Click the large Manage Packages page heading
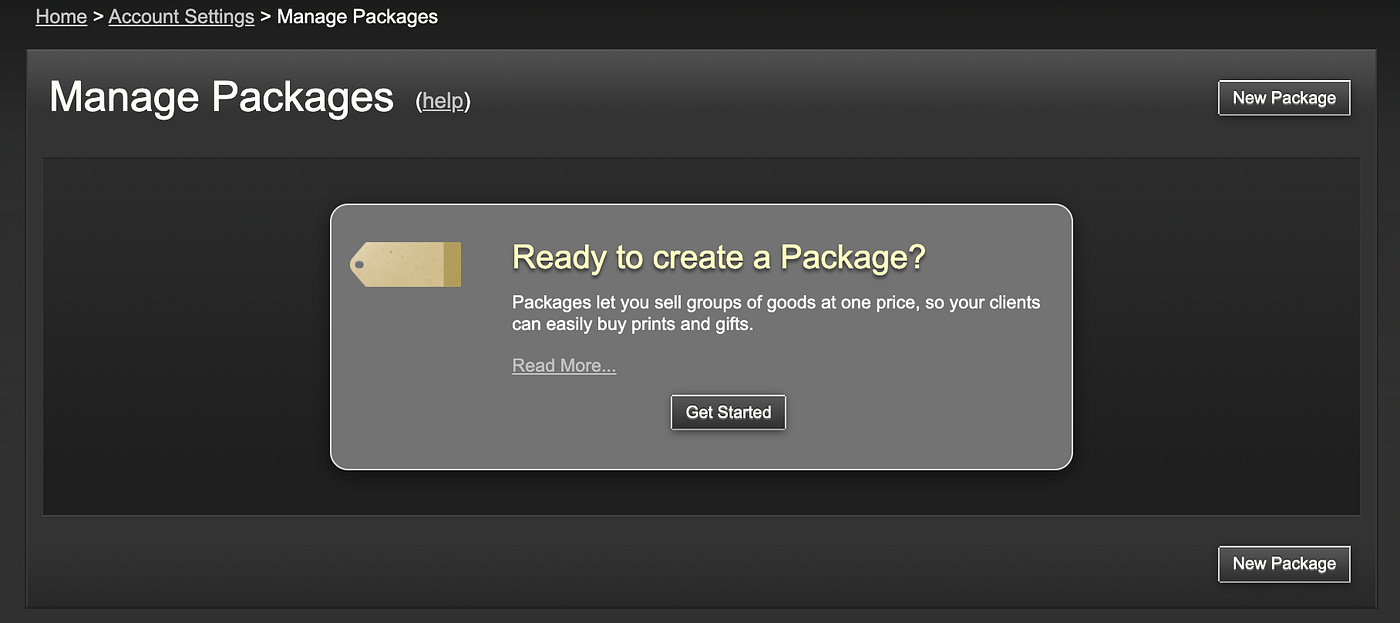The width and height of the screenshot is (1400, 623). click(221, 97)
